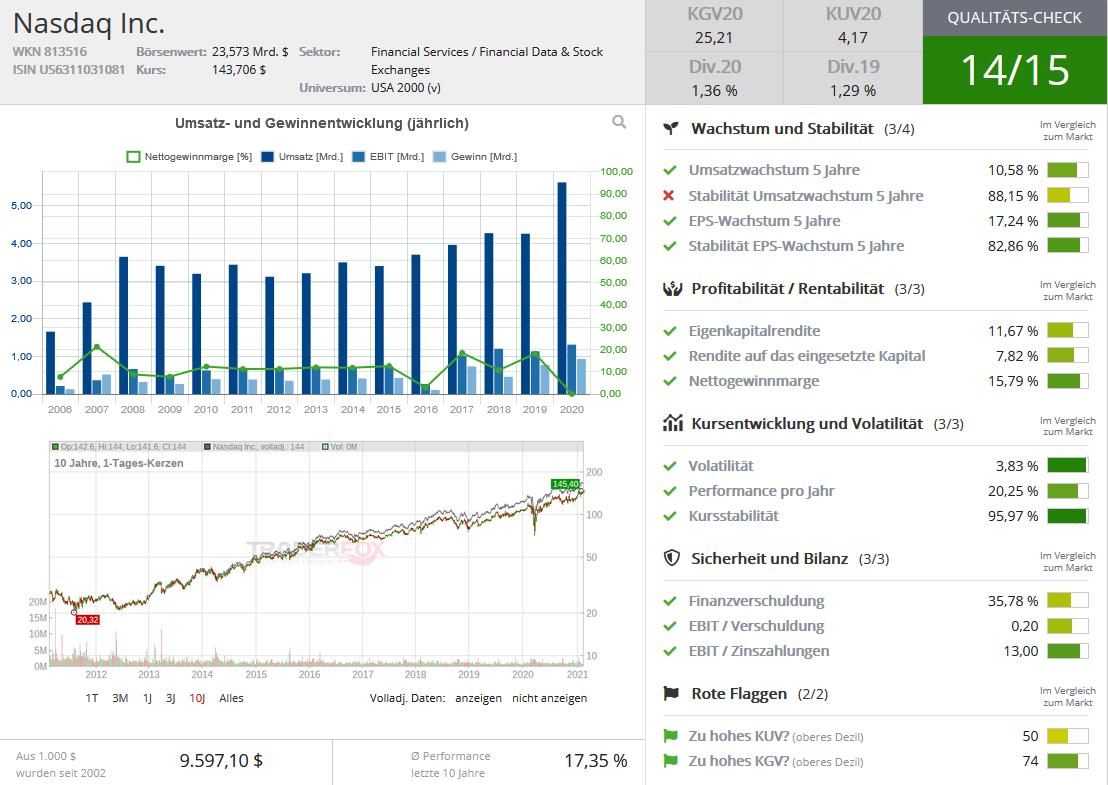Click Finanzverschuldung market comparison bar
Screen dimensions: 1108x785
pyautogui.click(x=1068, y=601)
